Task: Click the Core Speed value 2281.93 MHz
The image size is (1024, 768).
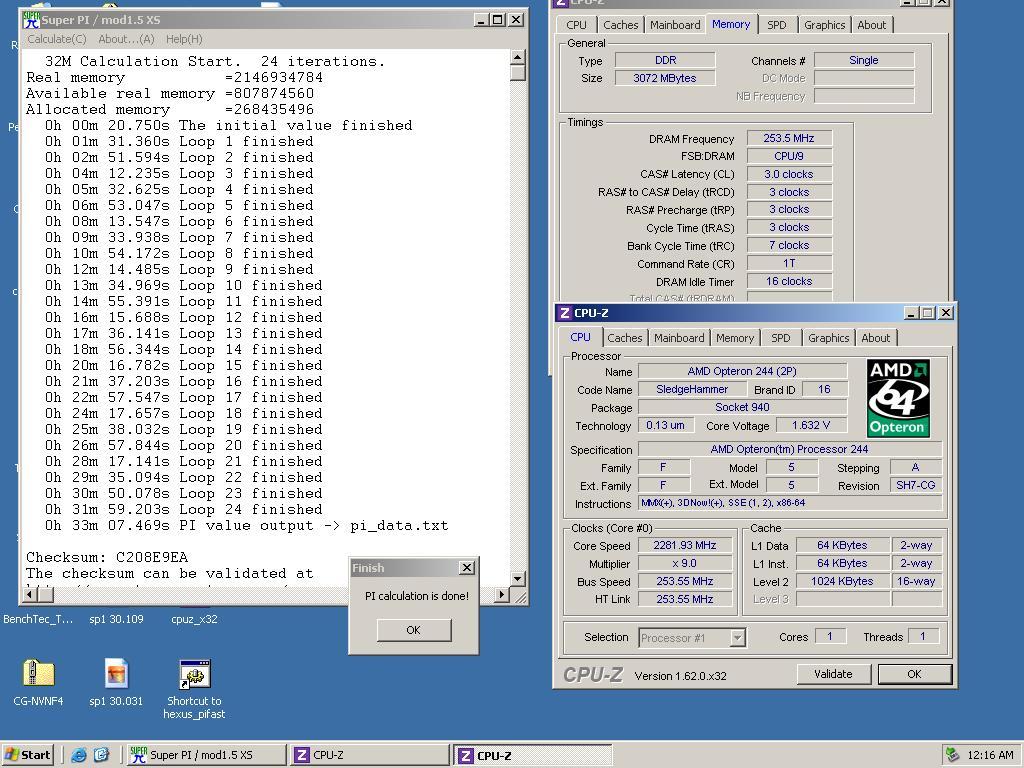Action: (684, 545)
